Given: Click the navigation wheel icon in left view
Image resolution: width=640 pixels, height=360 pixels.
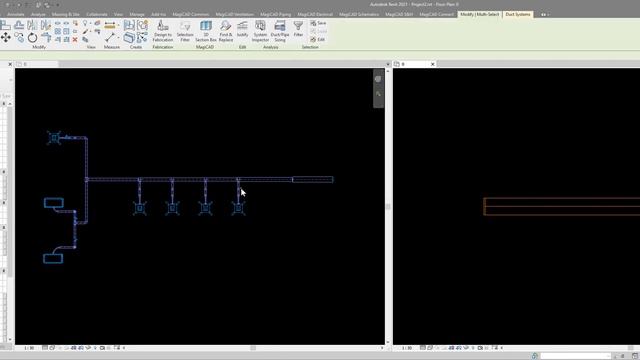Looking at the screenshot, I should point(378,79).
